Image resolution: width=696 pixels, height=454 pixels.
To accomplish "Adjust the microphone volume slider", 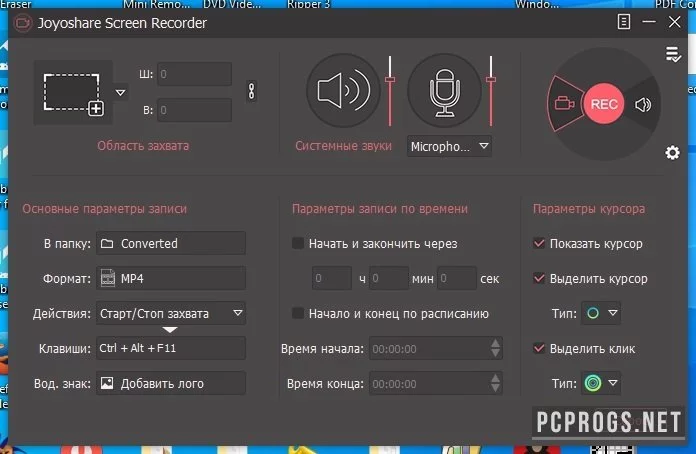I will coord(490,80).
